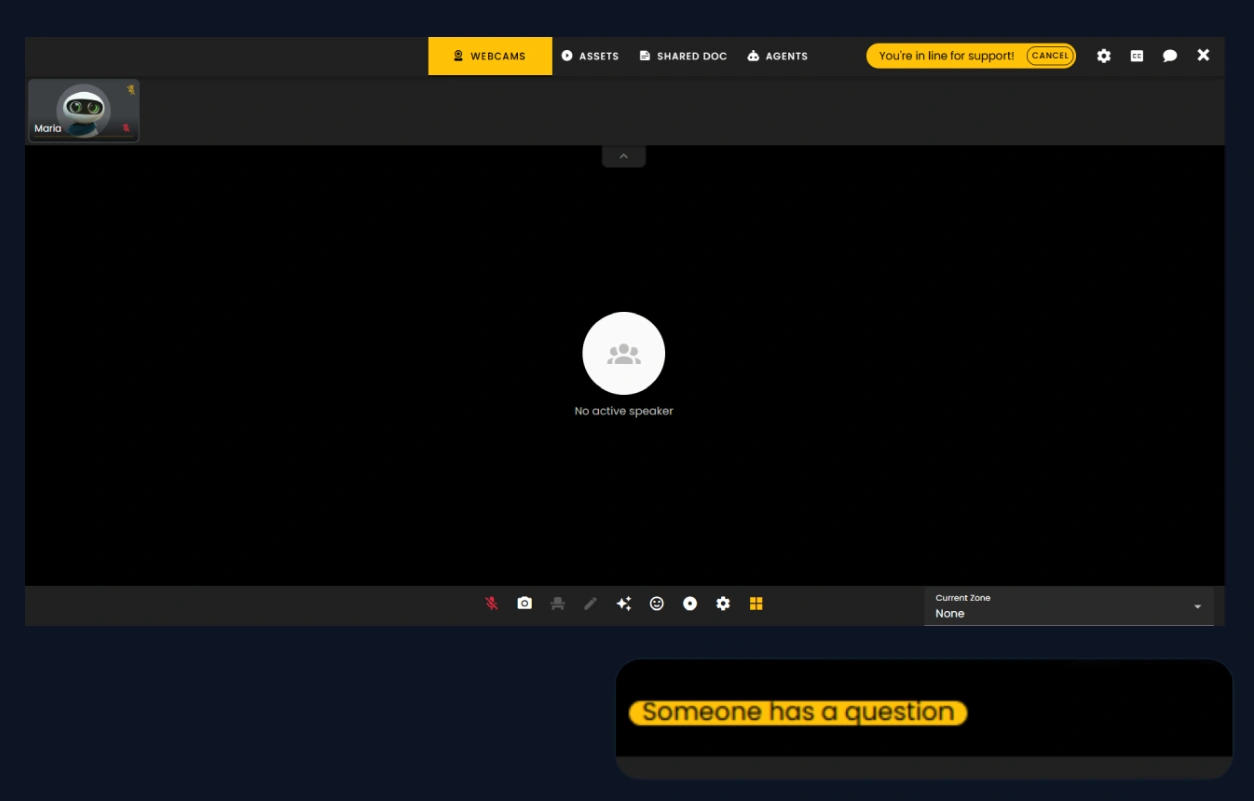Screen dimensions: 1254x801
Task: Cancel the support queue request
Action: (x=1050, y=56)
